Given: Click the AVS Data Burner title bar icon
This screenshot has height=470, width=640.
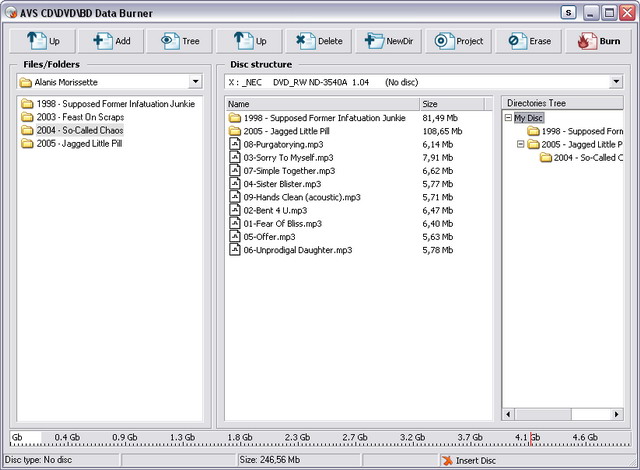Looking at the screenshot, I should tap(11, 13).
